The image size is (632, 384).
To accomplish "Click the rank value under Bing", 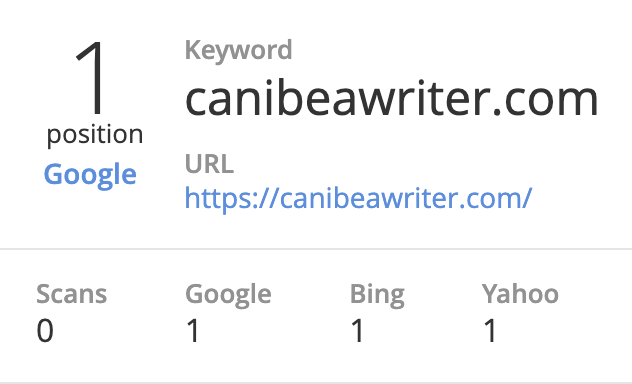I will (358, 330).
